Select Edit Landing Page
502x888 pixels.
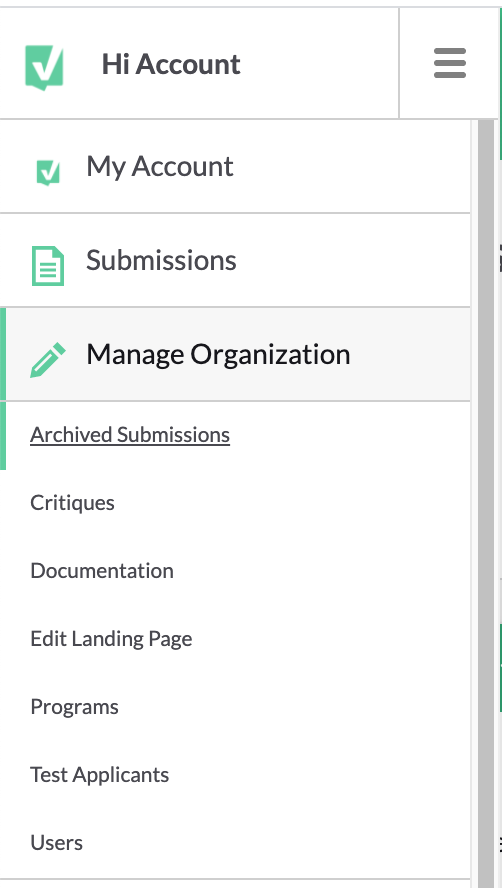(x=111, y=639)
